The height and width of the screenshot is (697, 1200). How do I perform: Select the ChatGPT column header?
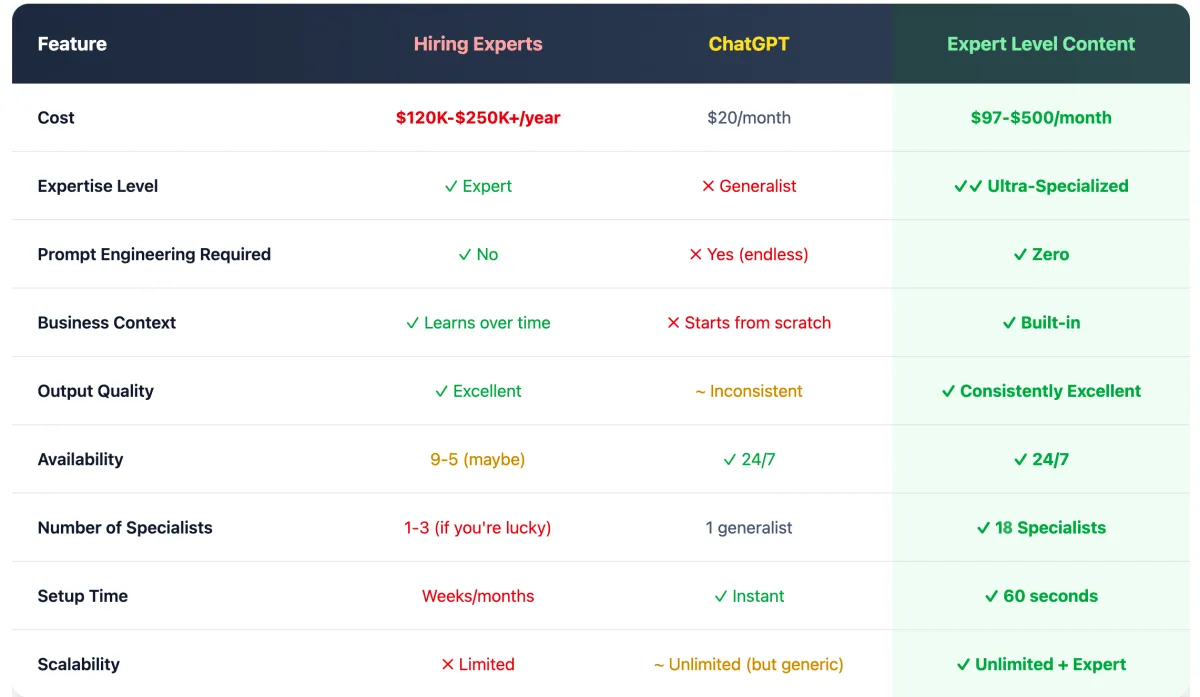click(x=749, y=44)
